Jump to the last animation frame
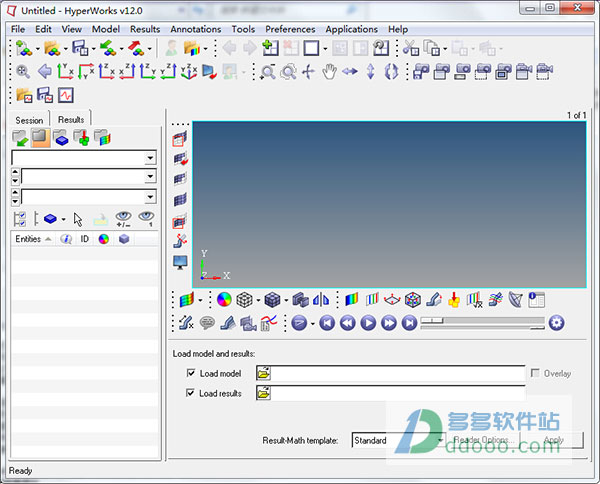 (409, 323)
